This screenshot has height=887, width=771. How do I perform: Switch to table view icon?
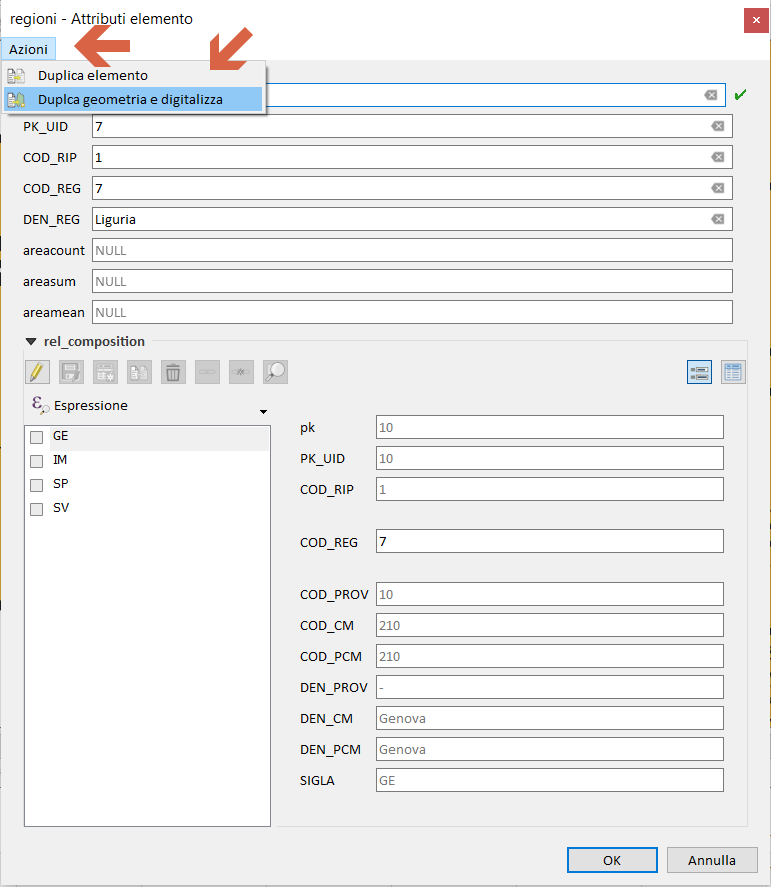pos(733,373)
